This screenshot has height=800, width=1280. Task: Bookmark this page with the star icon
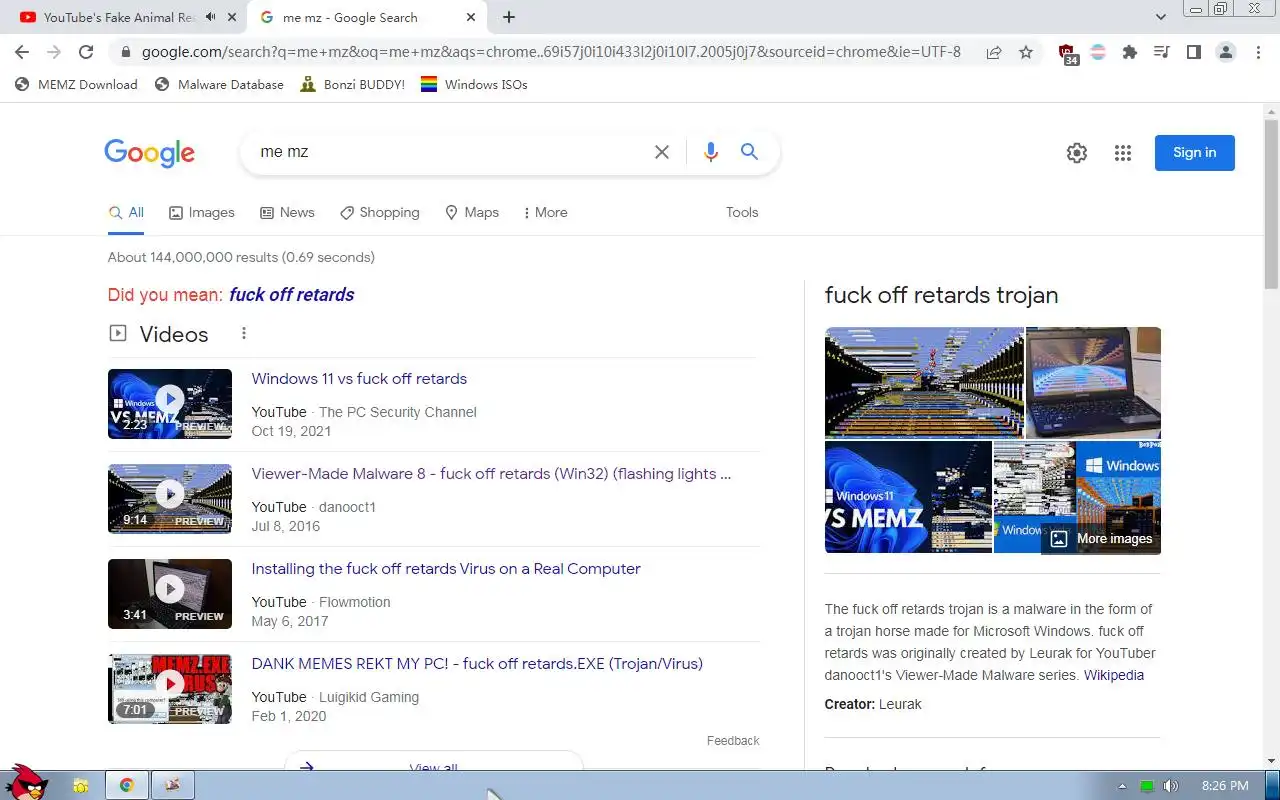click(x=1026, y=52)
